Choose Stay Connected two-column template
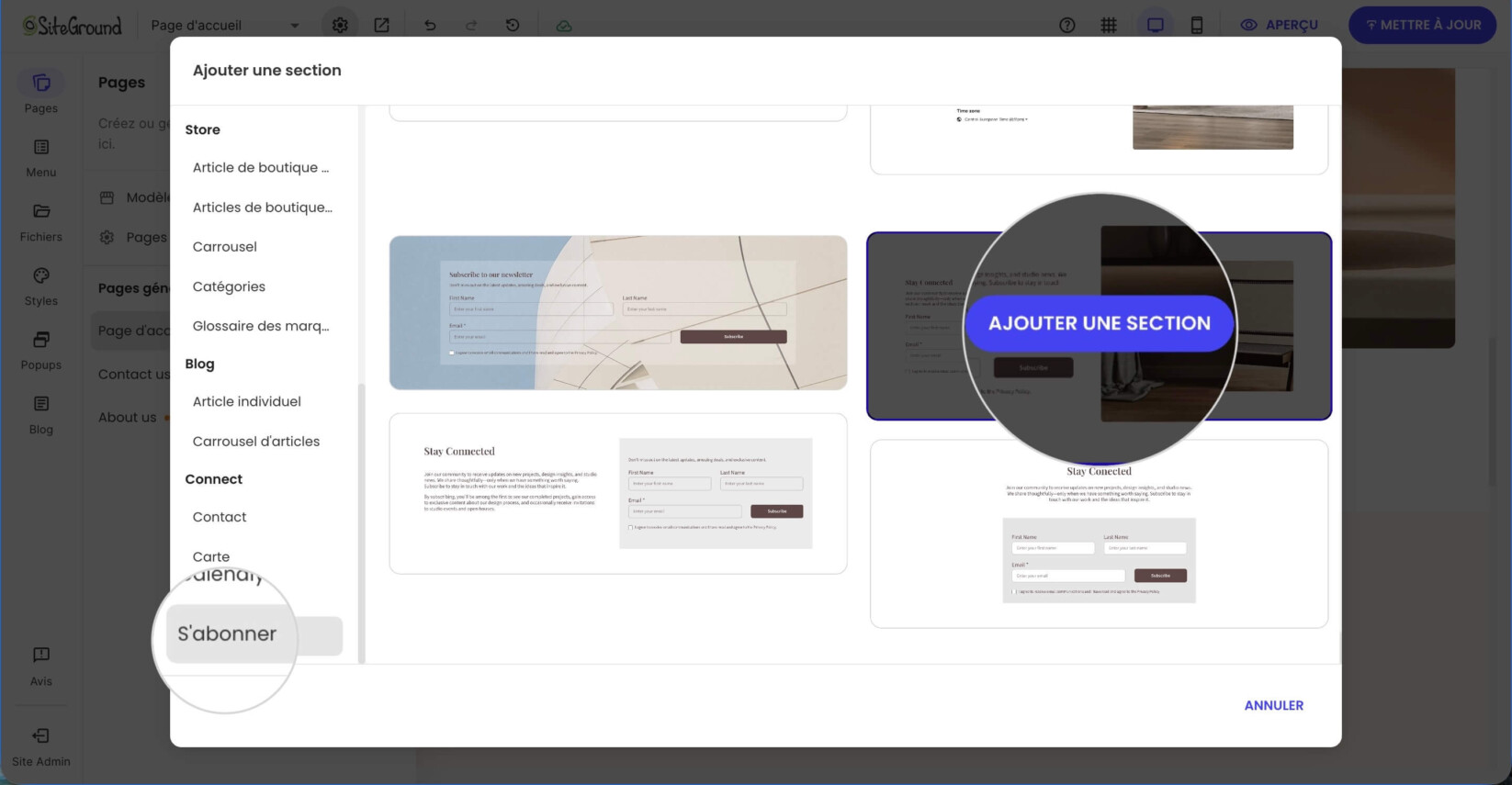 click(x=618, y=494)
